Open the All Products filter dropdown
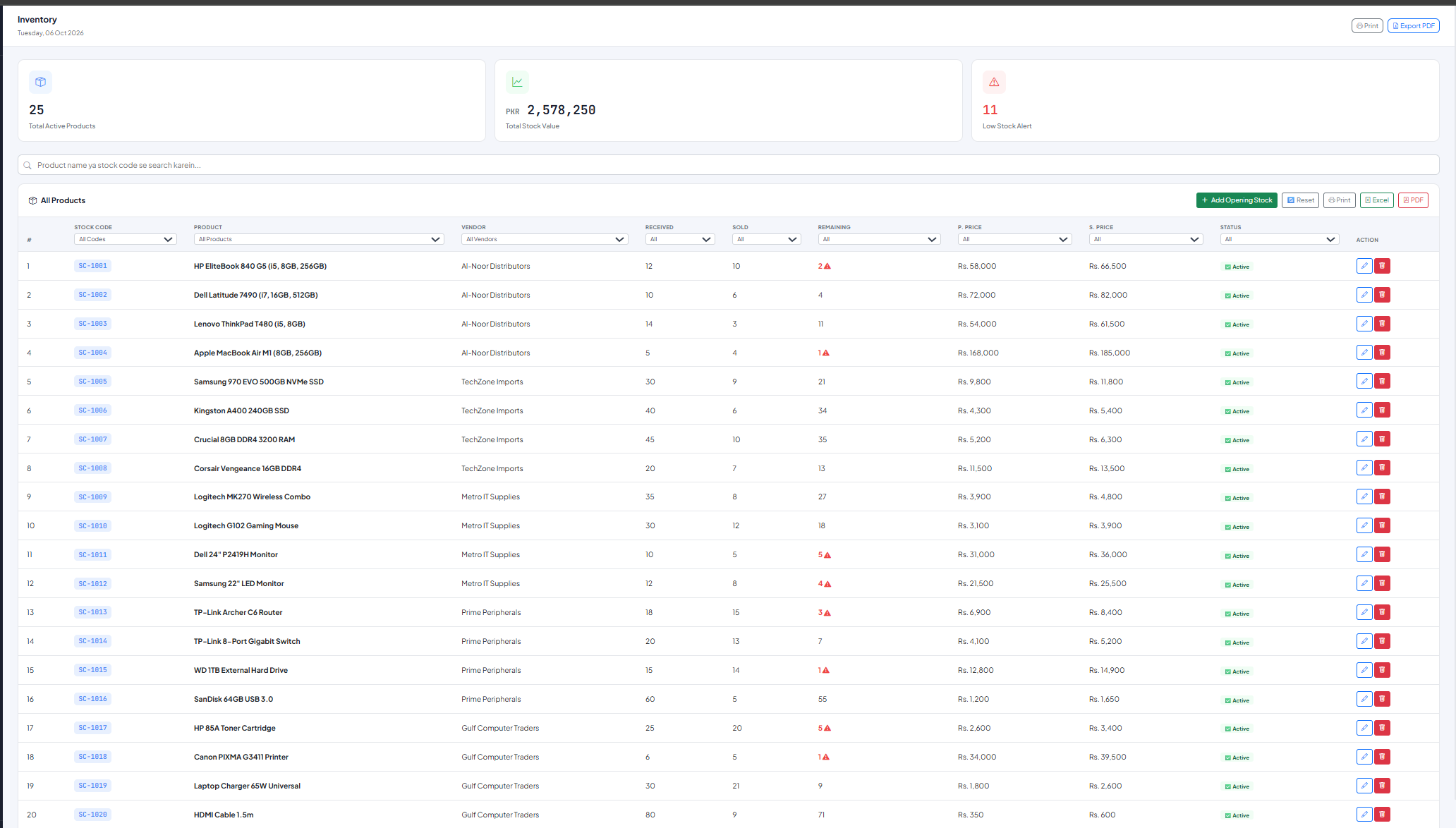1456x828 pixels. click(x=319, y=239)
